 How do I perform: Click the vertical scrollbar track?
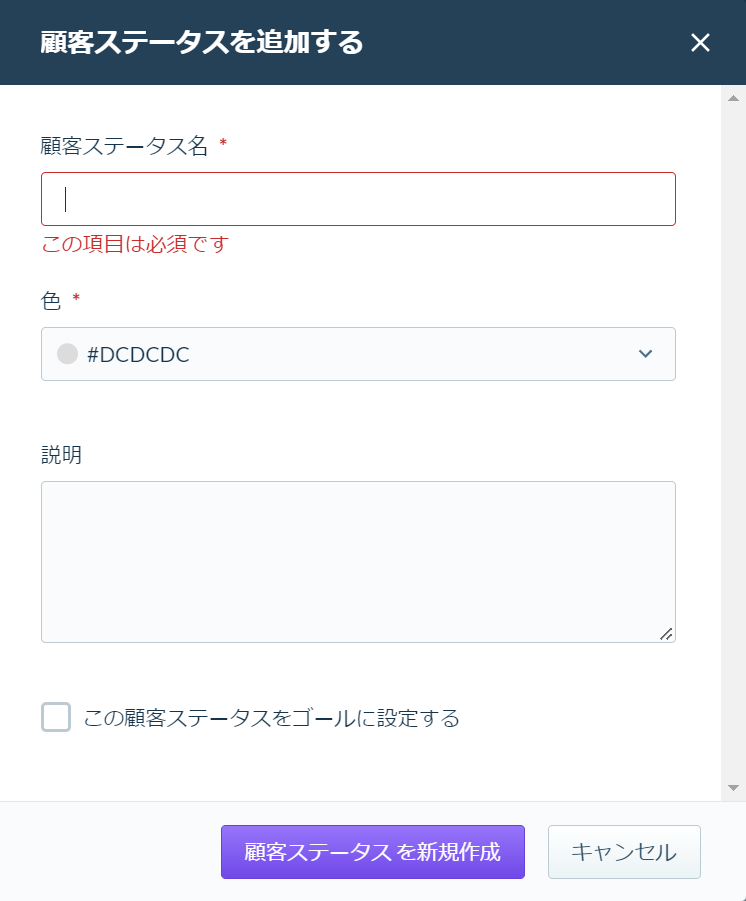click(733, 442)
